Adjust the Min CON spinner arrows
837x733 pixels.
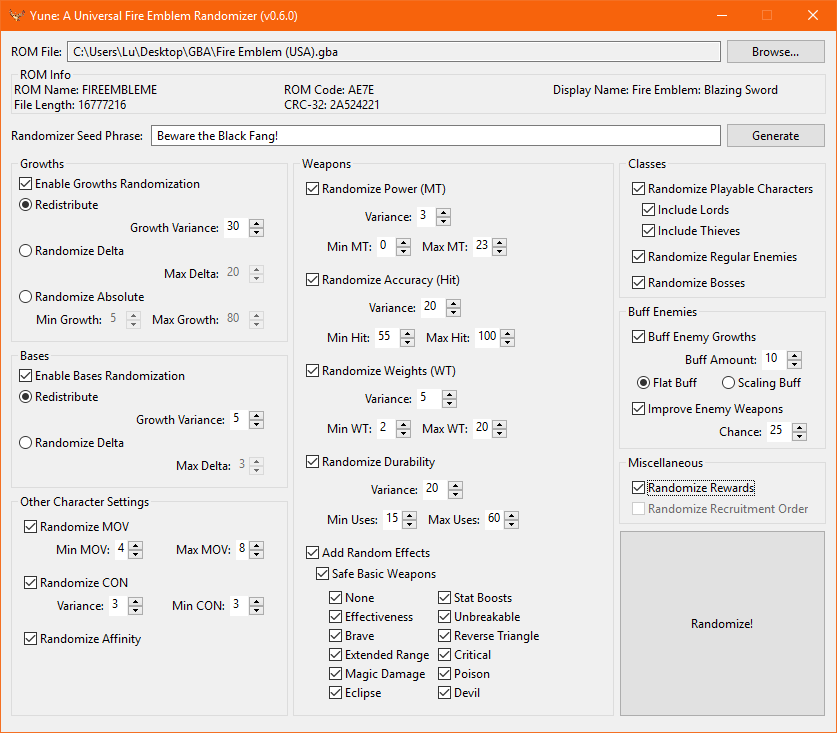point(257,605)
